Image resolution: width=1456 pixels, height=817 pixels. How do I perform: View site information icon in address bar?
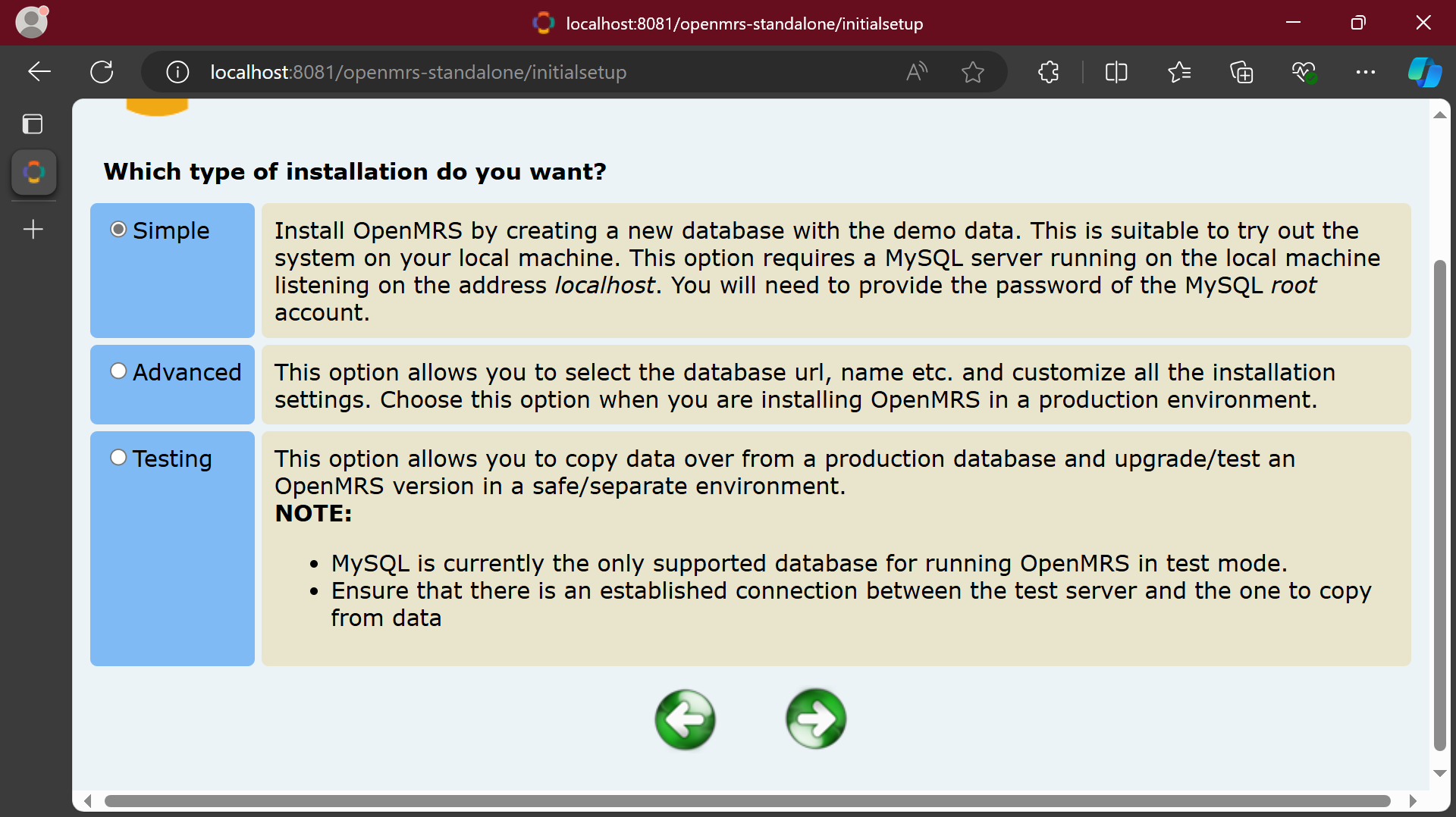[x=177, y=72]
